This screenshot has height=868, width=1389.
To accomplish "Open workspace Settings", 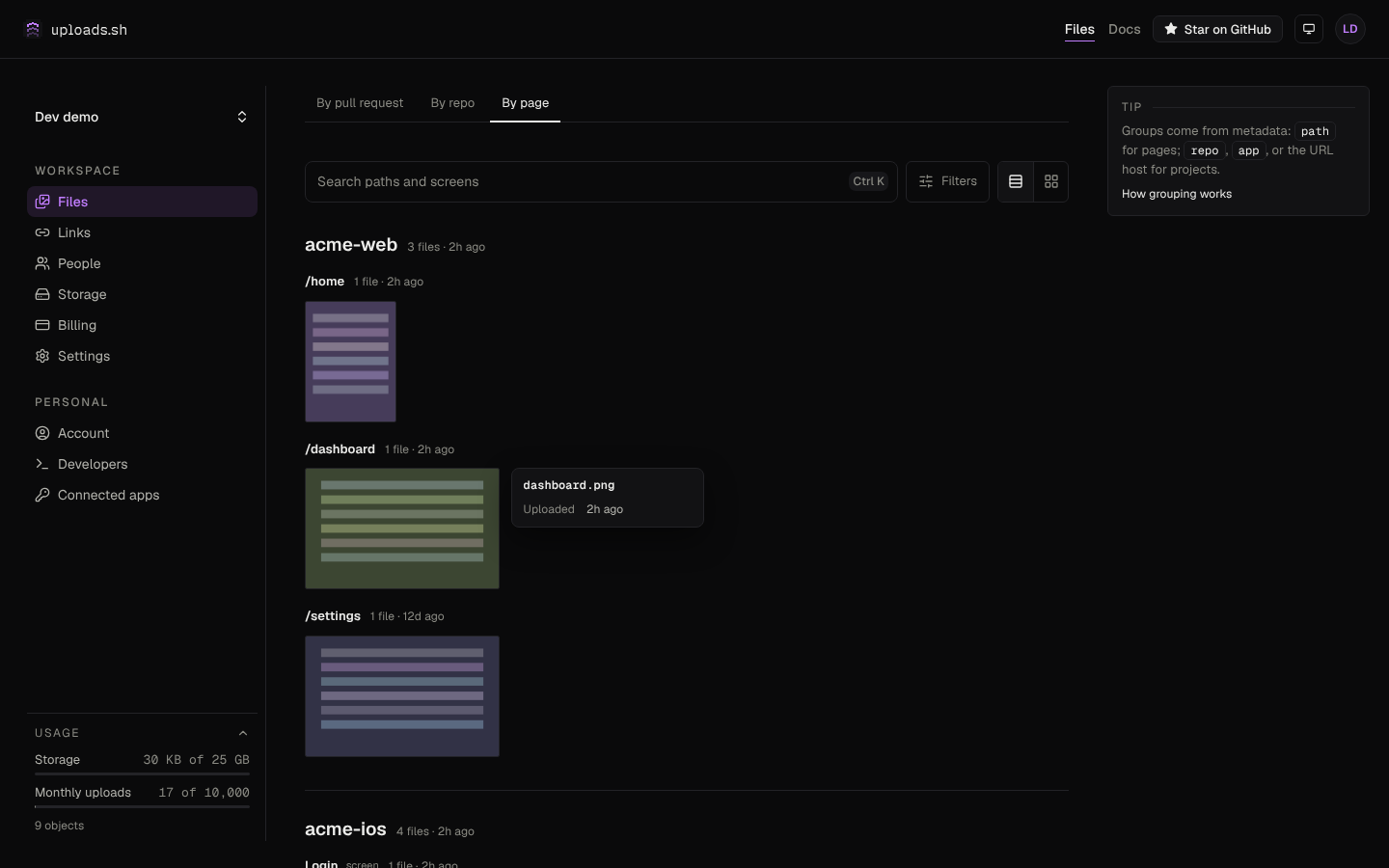I will pyautogui.click(x=142, y=356).
